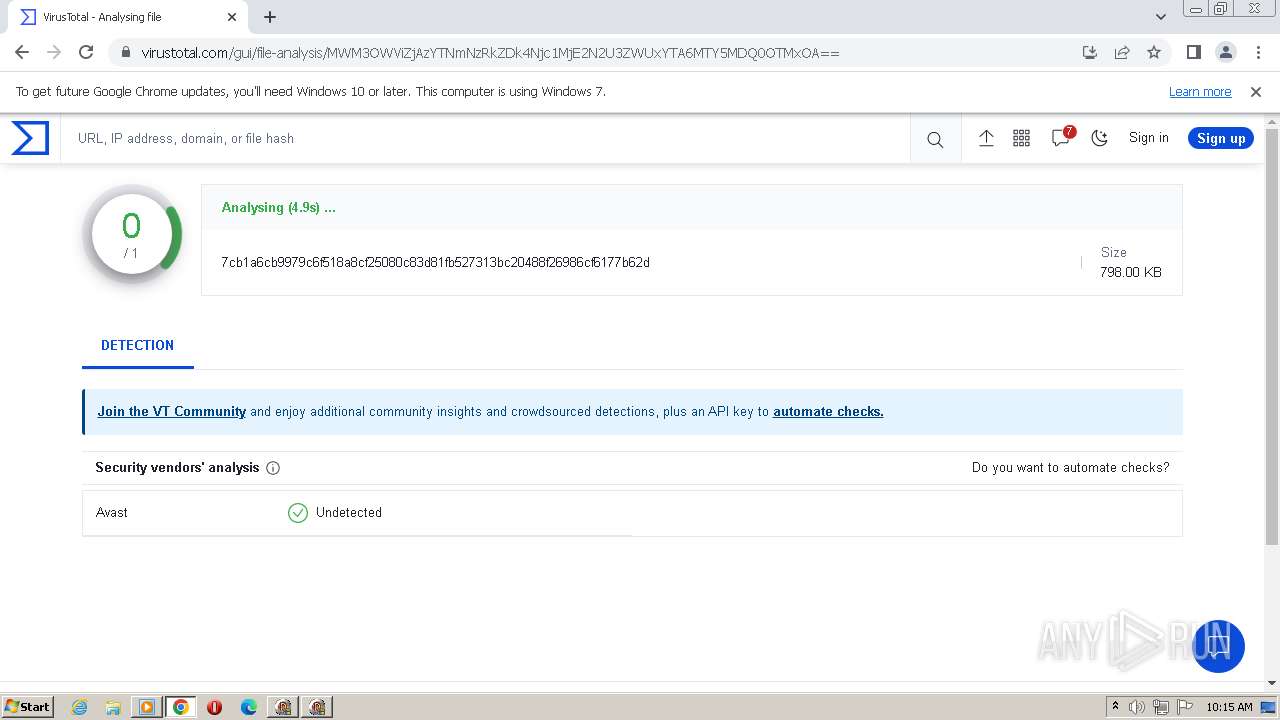Click the share page icon
Image resolution: width=1280 pixels, height=720 pixels.
[1122, 52]
